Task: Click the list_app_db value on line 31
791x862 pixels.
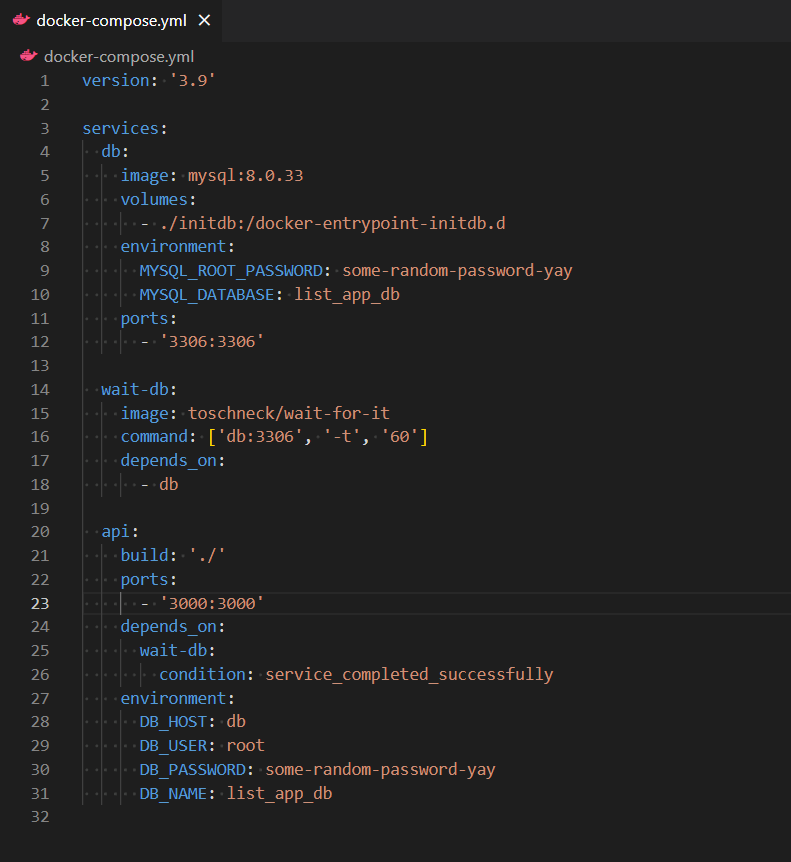Action: click(x=279, y=793)
